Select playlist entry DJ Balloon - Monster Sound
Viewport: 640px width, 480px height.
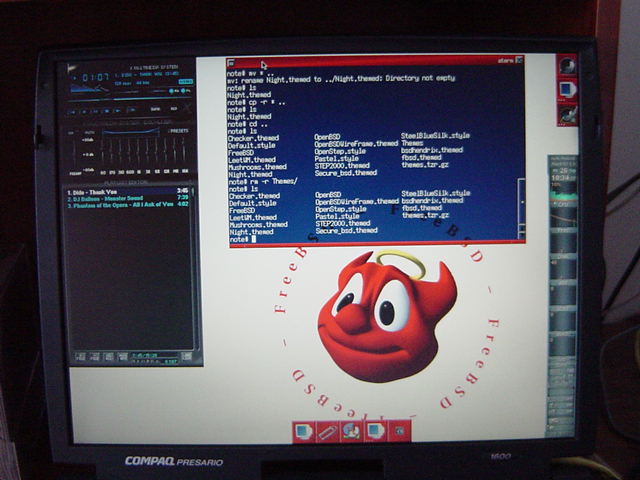click(x=127, y=198)
